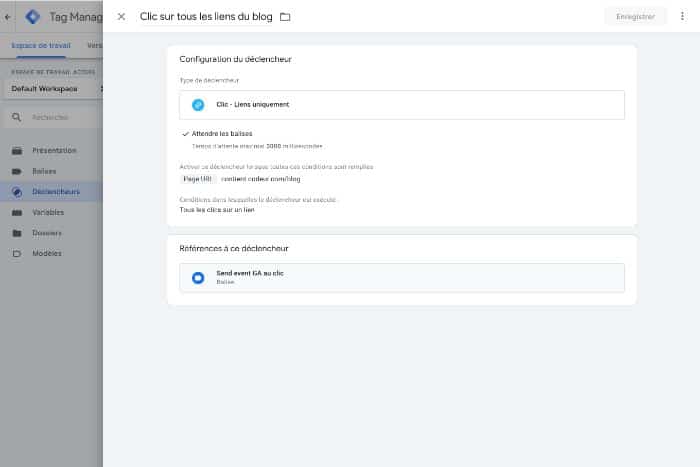Switch to the Espace de travail tab
700x467 pixels.
click(x=41, y=46)
